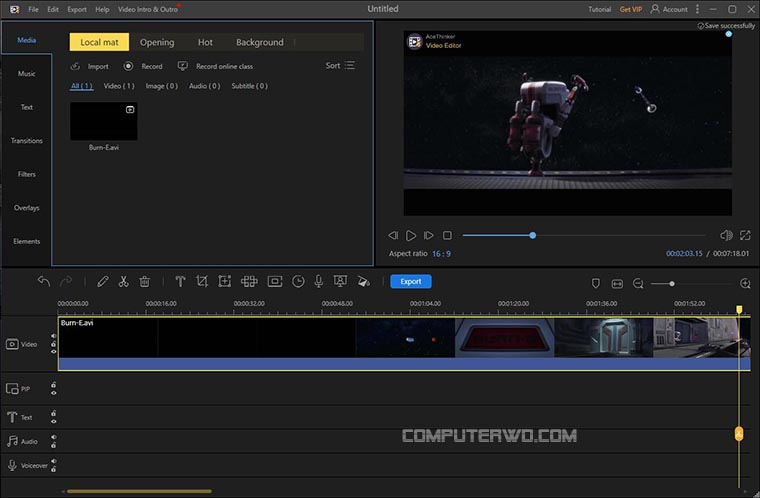The height and width of the screenshot is (498, 760).
Task: Play the preview video
Action: point(411,235)
